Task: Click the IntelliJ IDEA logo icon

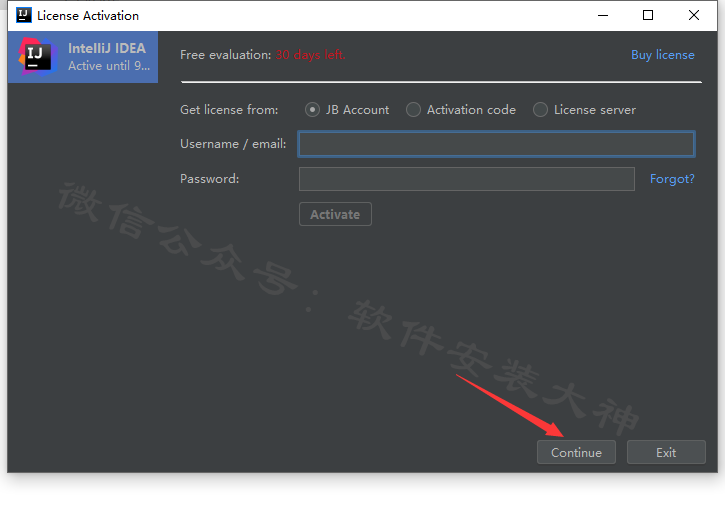Action: [x=38, y=56]
